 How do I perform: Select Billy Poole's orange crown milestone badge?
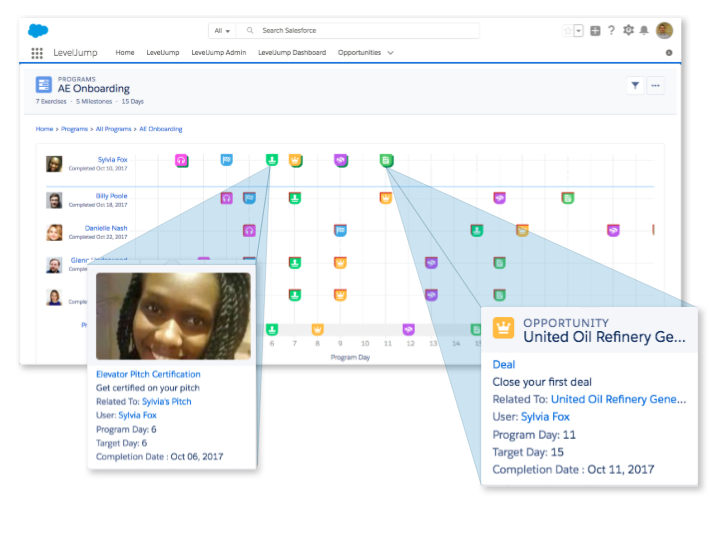[386, 198]
